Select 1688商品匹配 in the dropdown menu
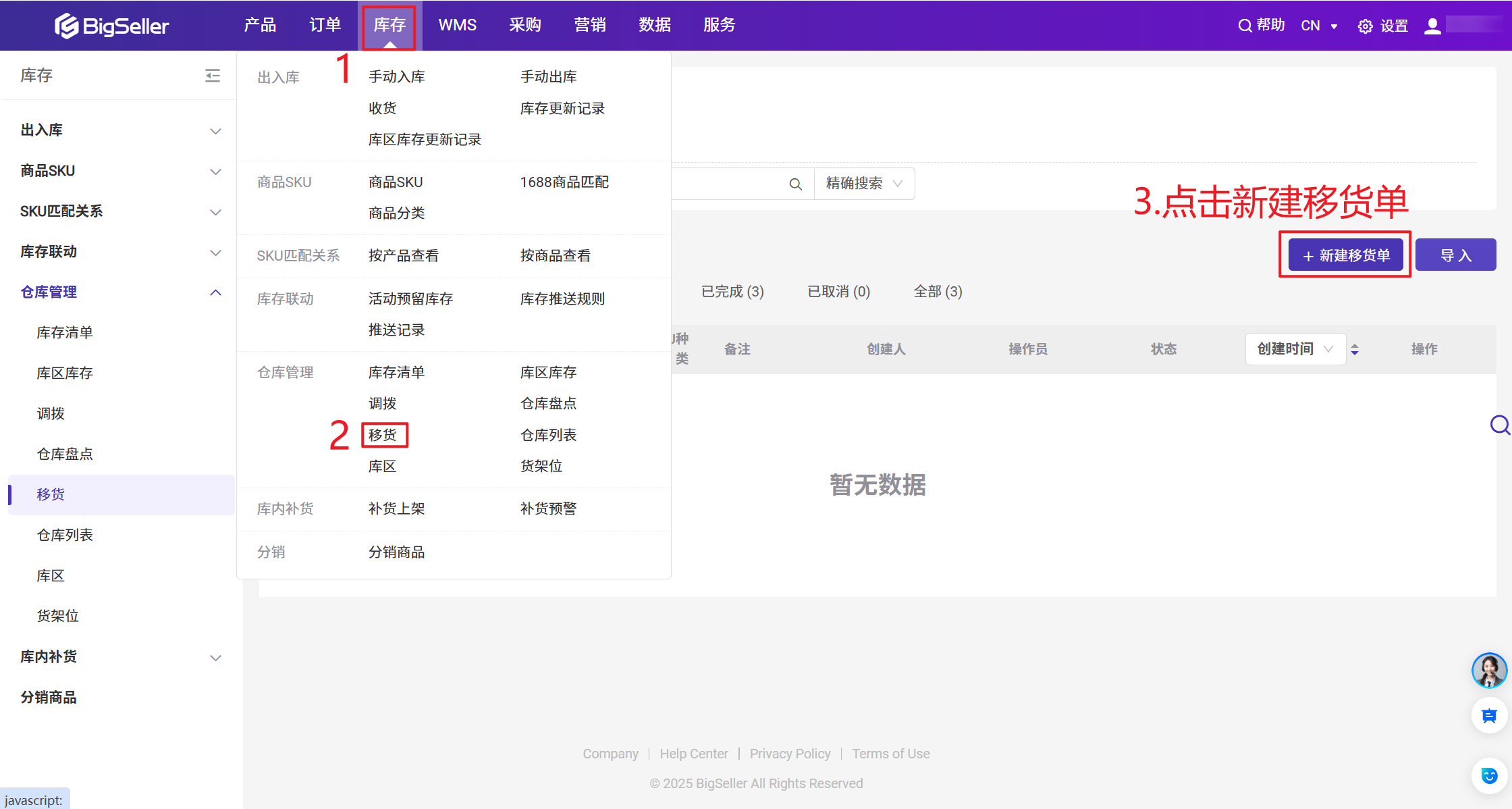The image size is (1512, 809). 564,182
